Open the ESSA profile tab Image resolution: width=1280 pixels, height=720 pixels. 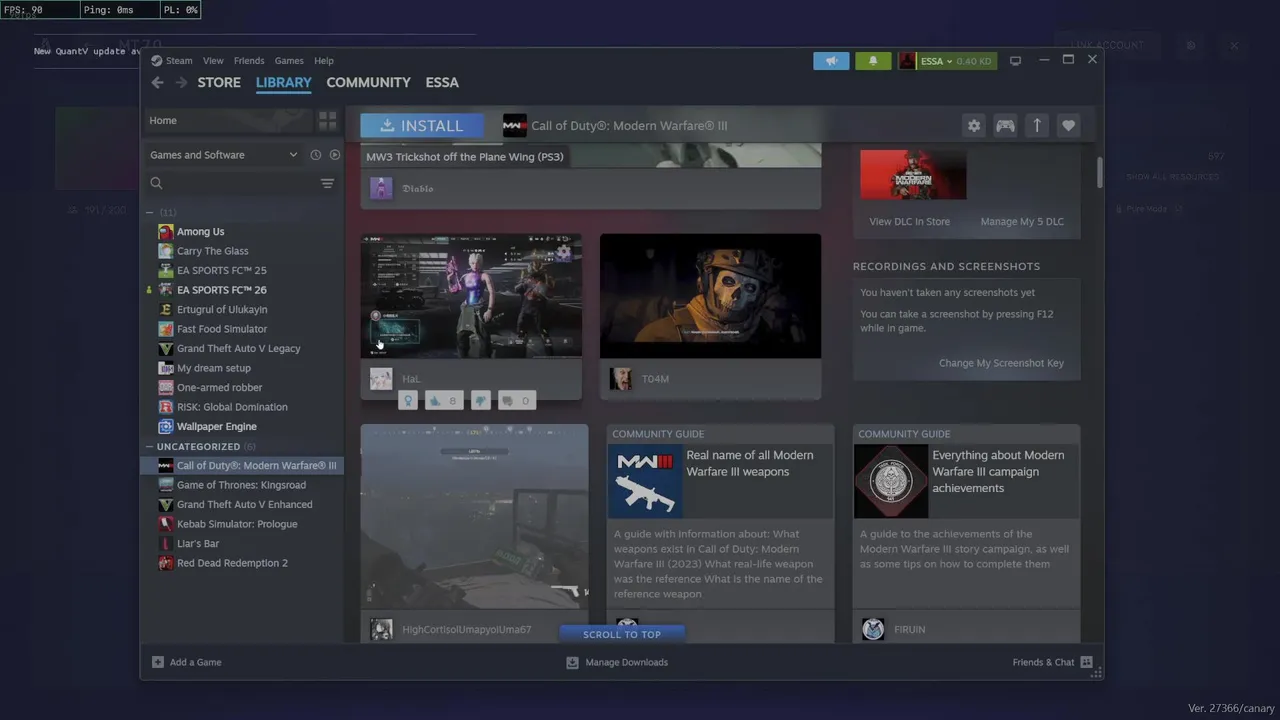pyautogui.click(x=442, y=83)
